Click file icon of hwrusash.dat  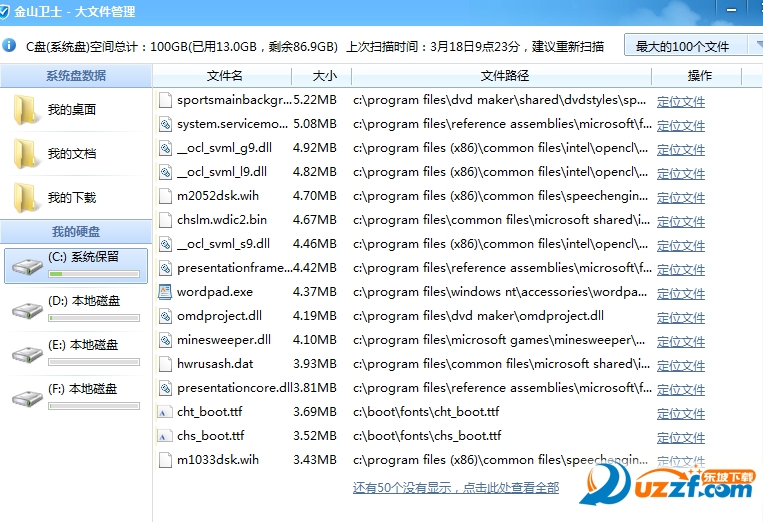165,364
